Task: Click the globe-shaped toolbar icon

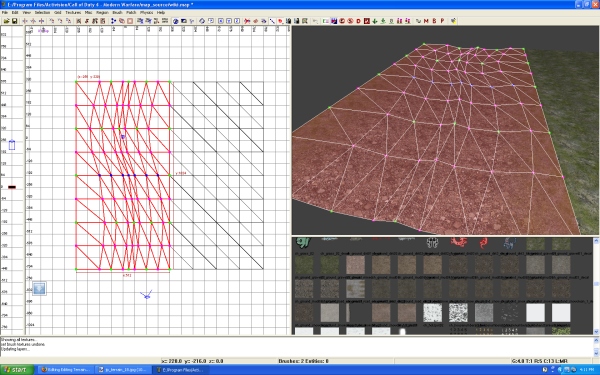Action: [175, 21]
